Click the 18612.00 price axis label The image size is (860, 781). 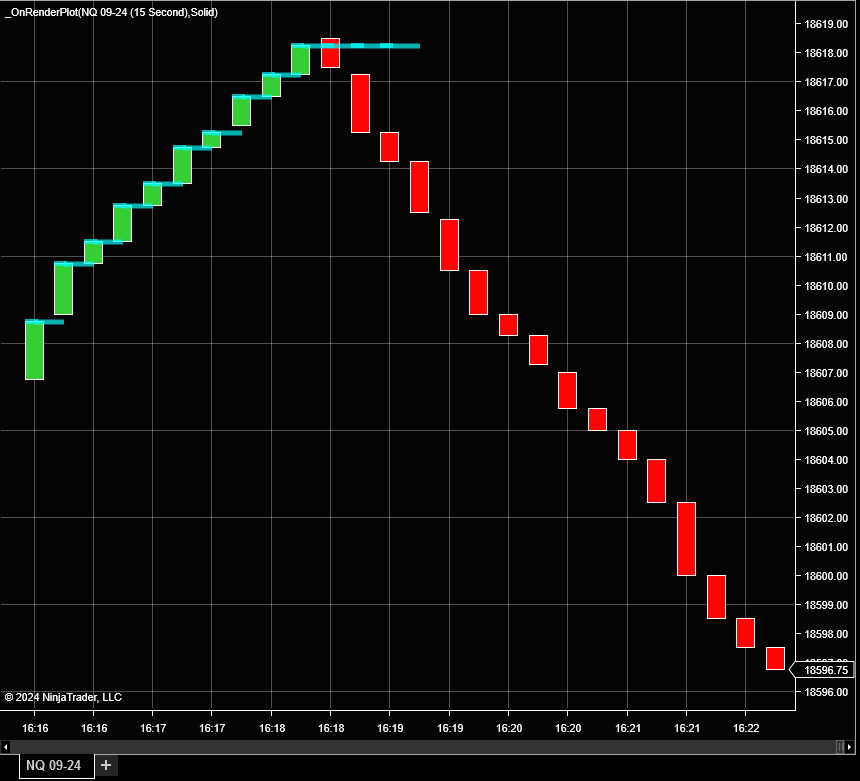click(826, 228)
